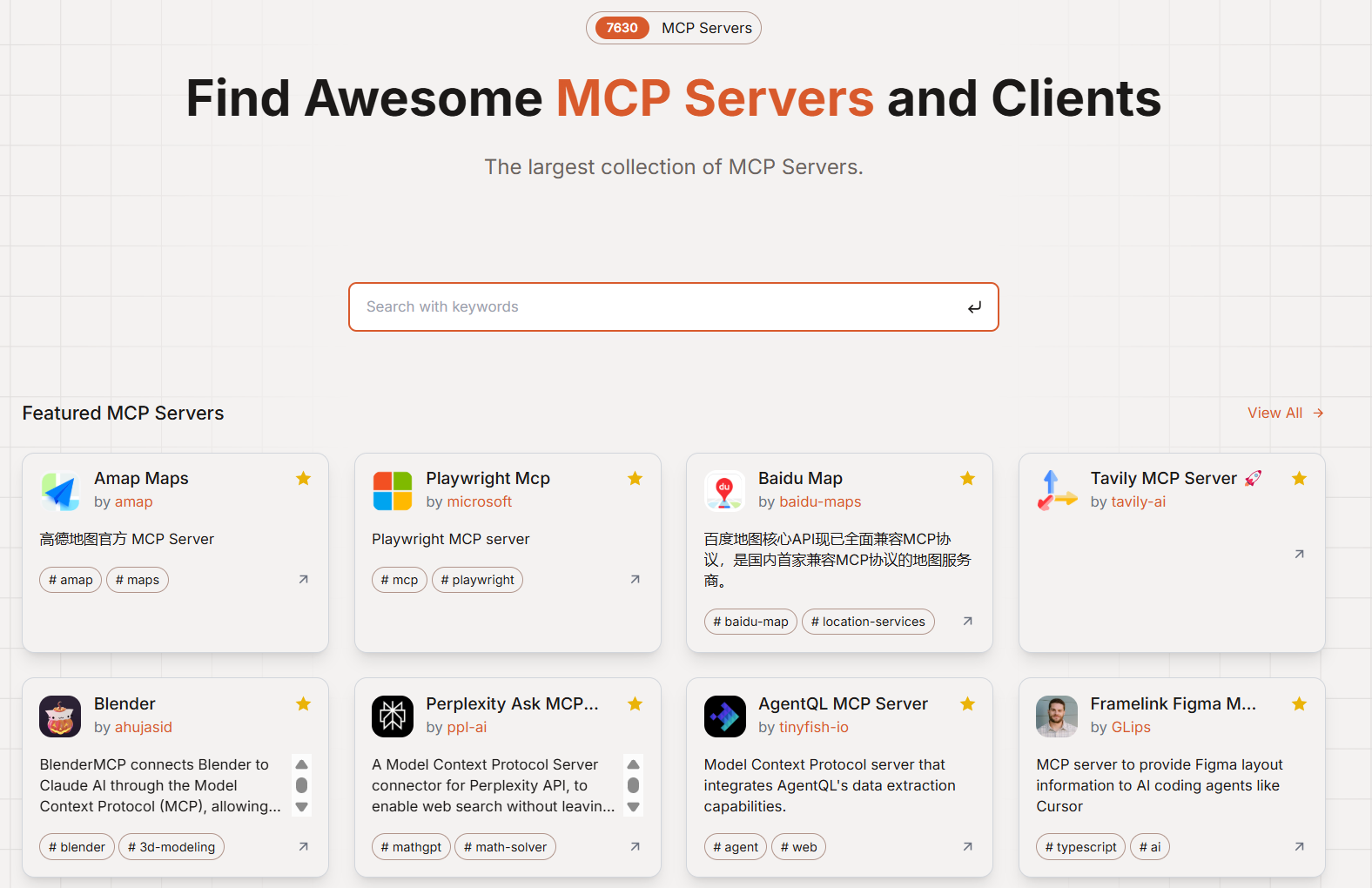Screen dimensions: 1372x888
Task: Select the # mathgpt tag
Action: (x=411, y=847)
